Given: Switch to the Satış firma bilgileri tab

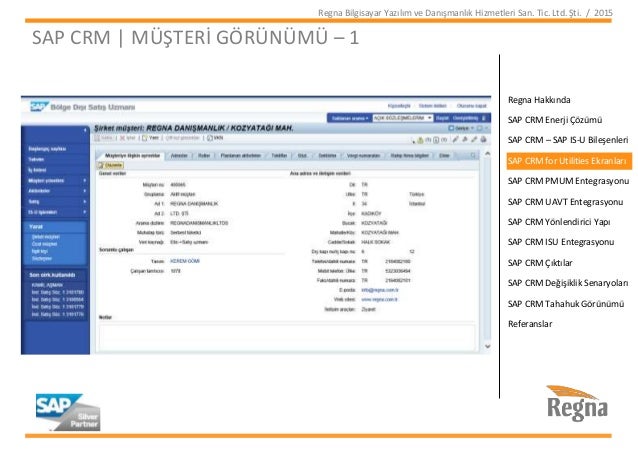Looking at the screenshot, I should pyautogui.click(x=409, y=156).
